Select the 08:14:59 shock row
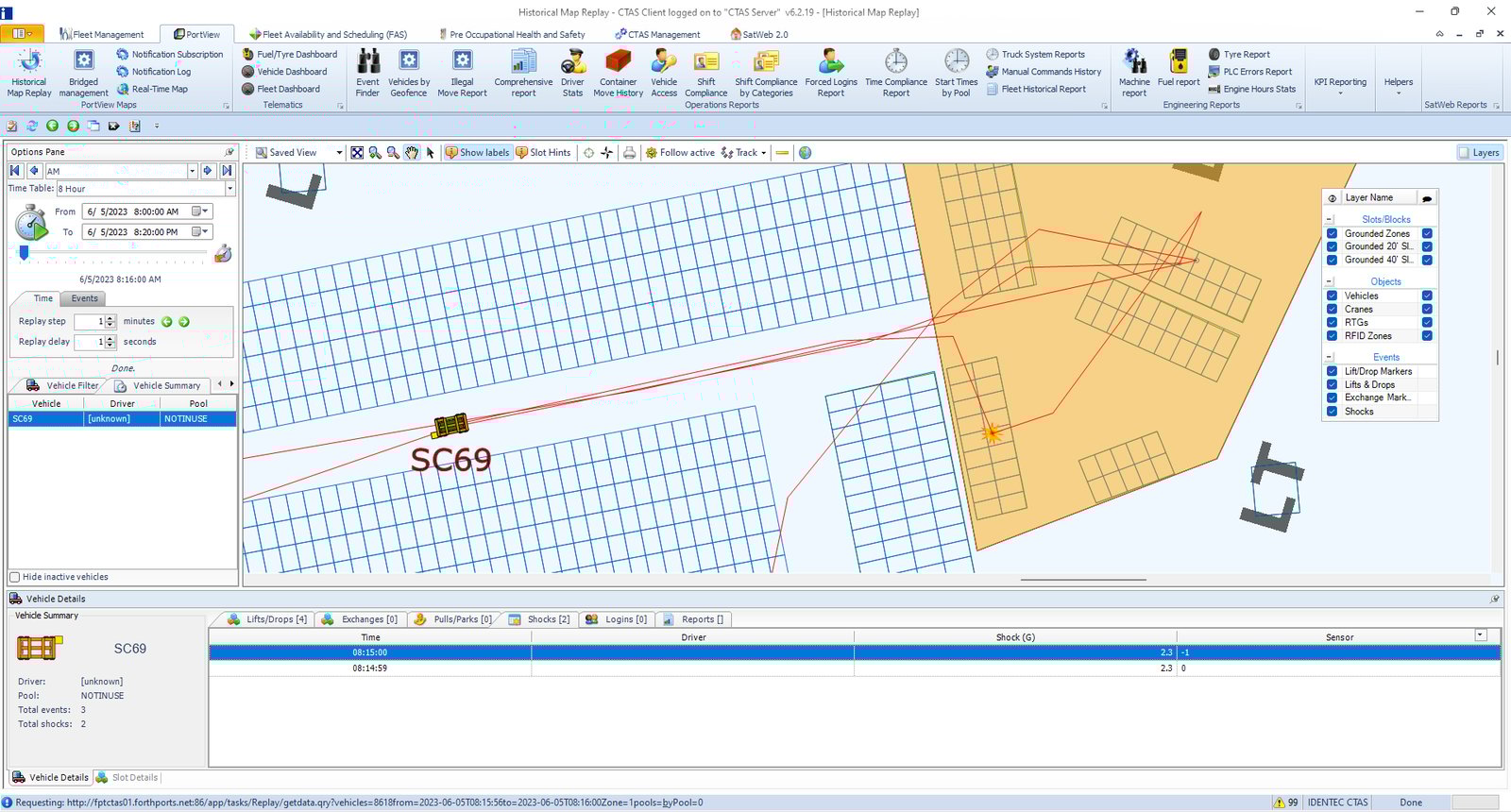 tap(370, 668)
